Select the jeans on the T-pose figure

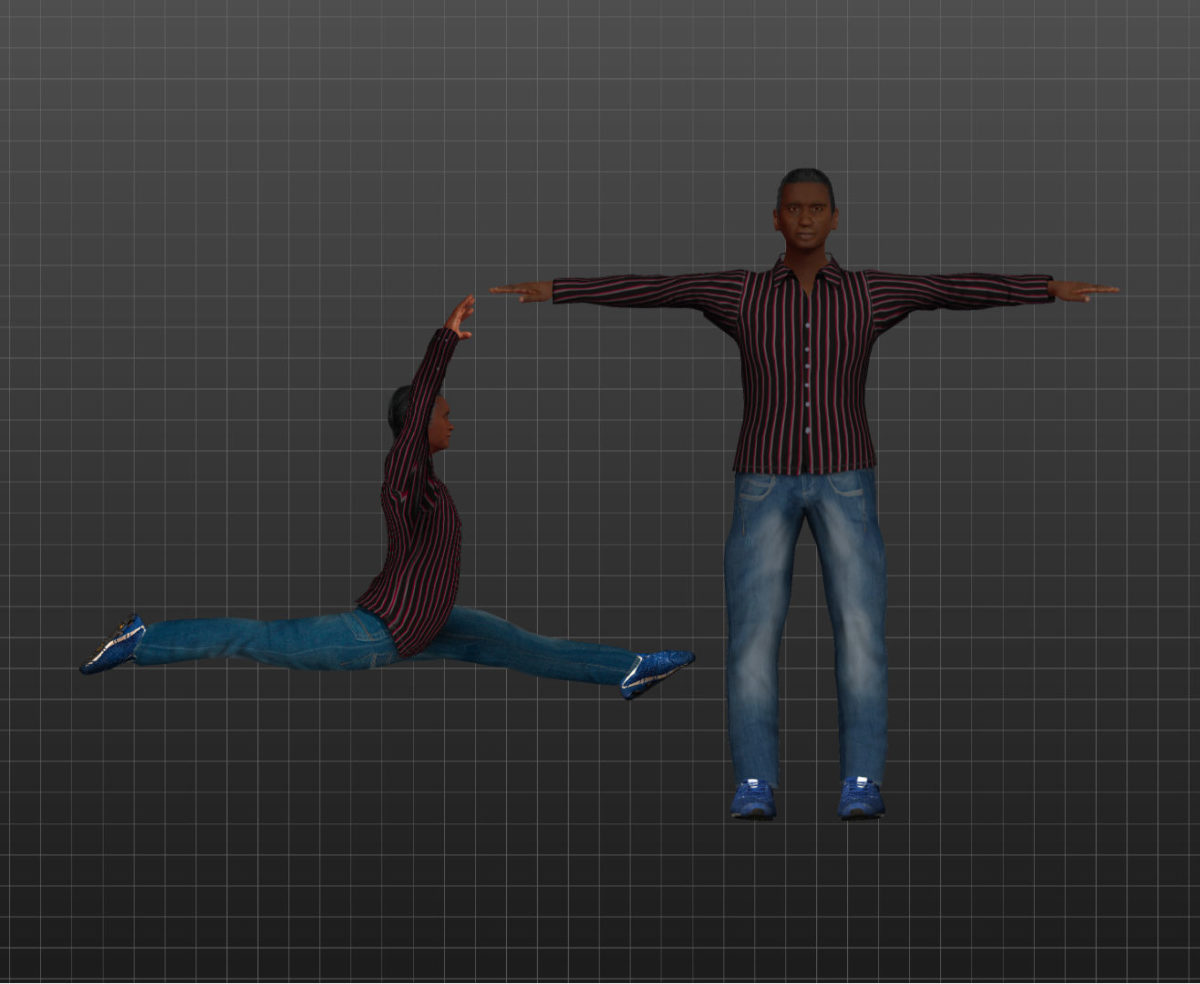(x=800, y=600)
